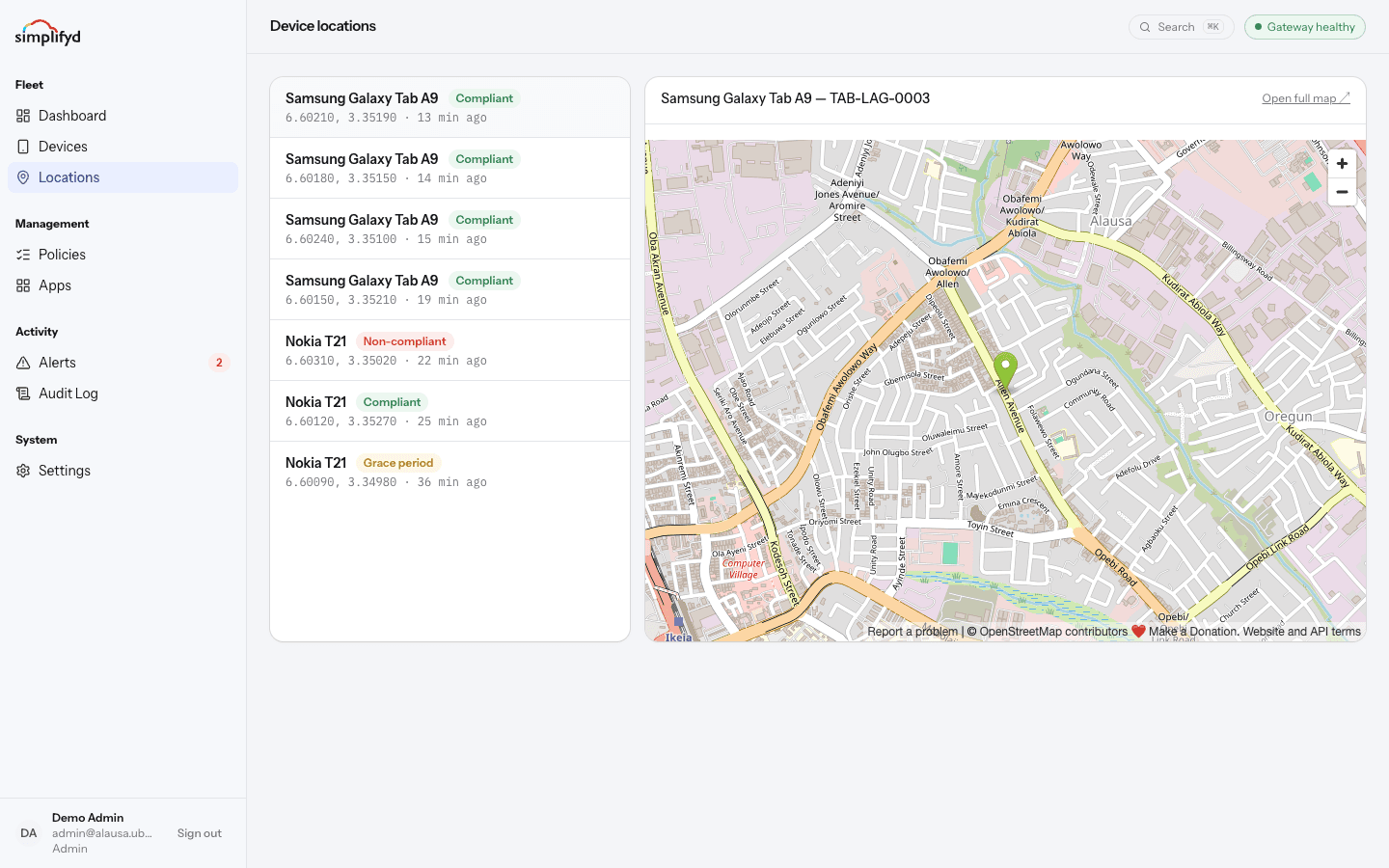Click the ⌘K shortcut hint
Viewport: 1389px width, 868px height.
tap(1212, 27)
